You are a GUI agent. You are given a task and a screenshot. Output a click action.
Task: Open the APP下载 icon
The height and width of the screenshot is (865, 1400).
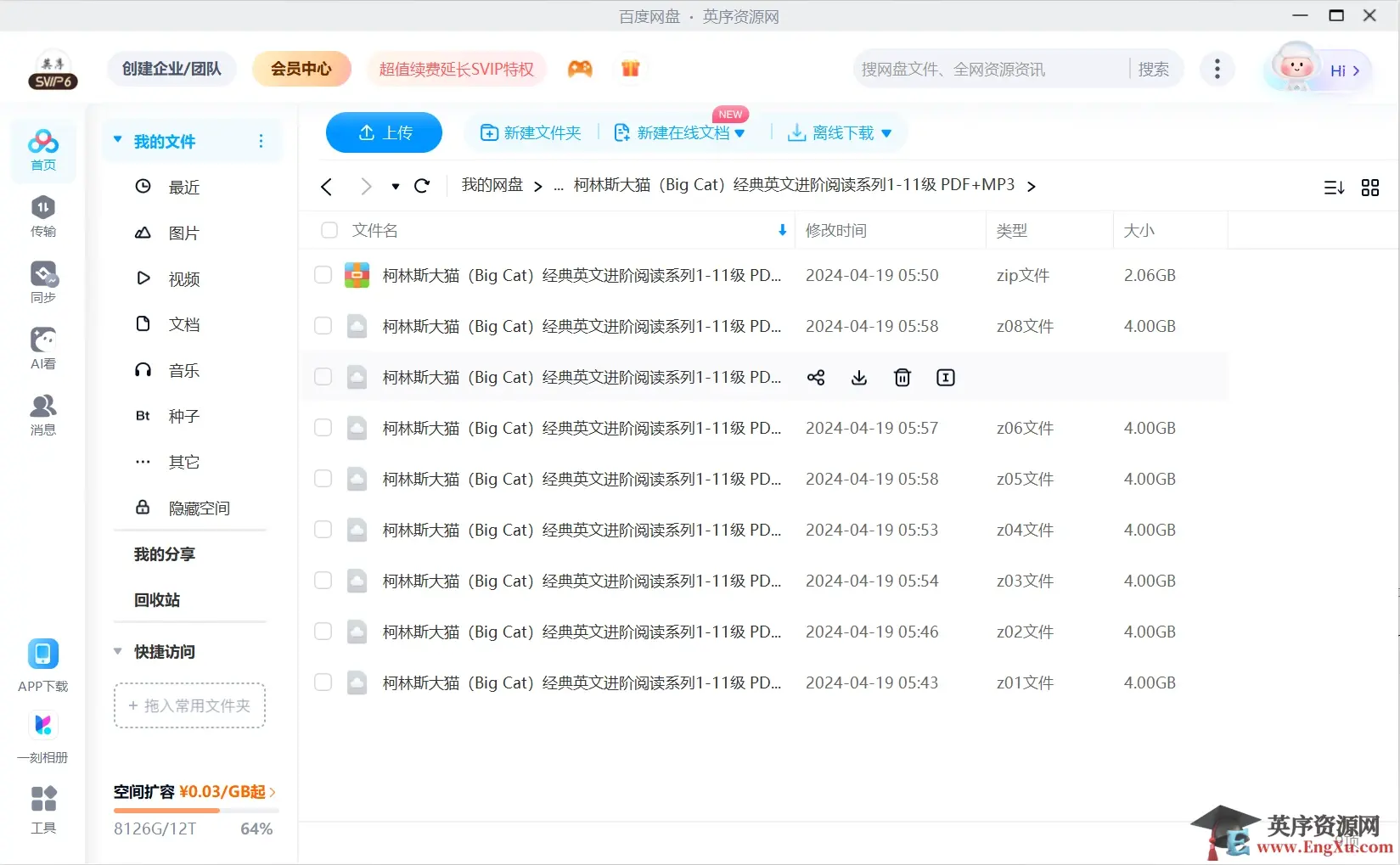(x=43, y=666)
